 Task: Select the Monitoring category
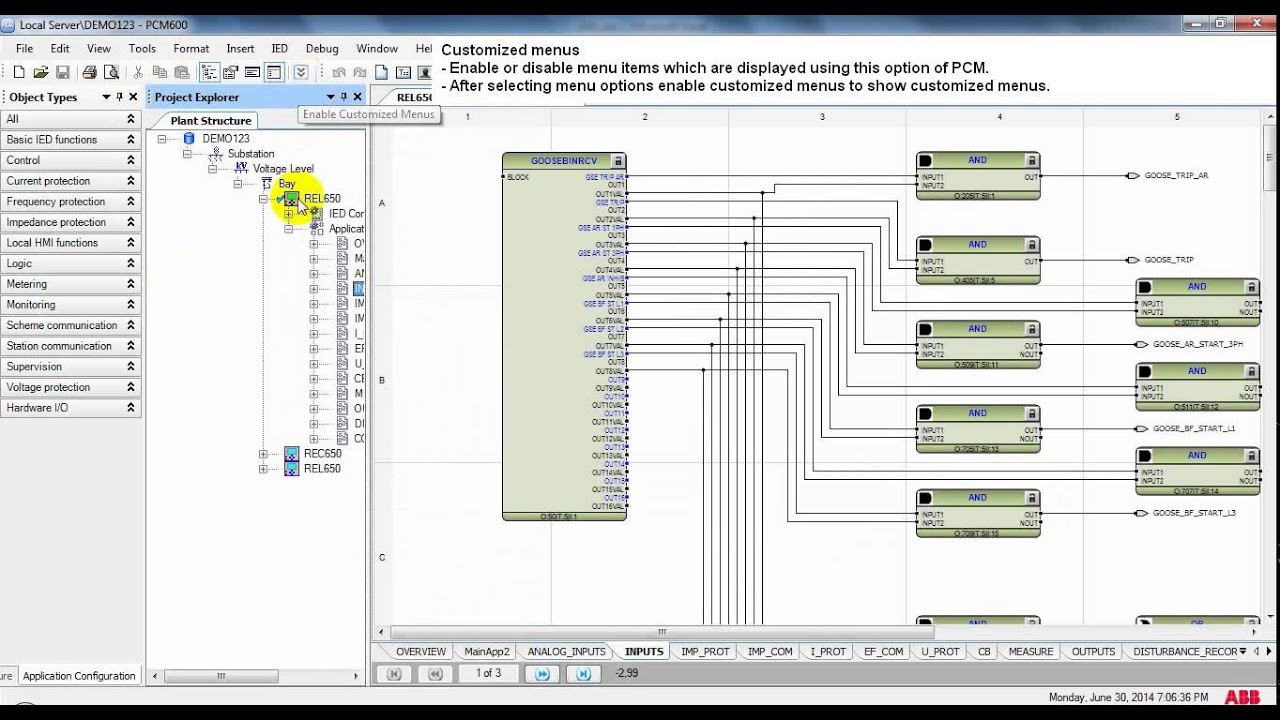coord(70,305)
